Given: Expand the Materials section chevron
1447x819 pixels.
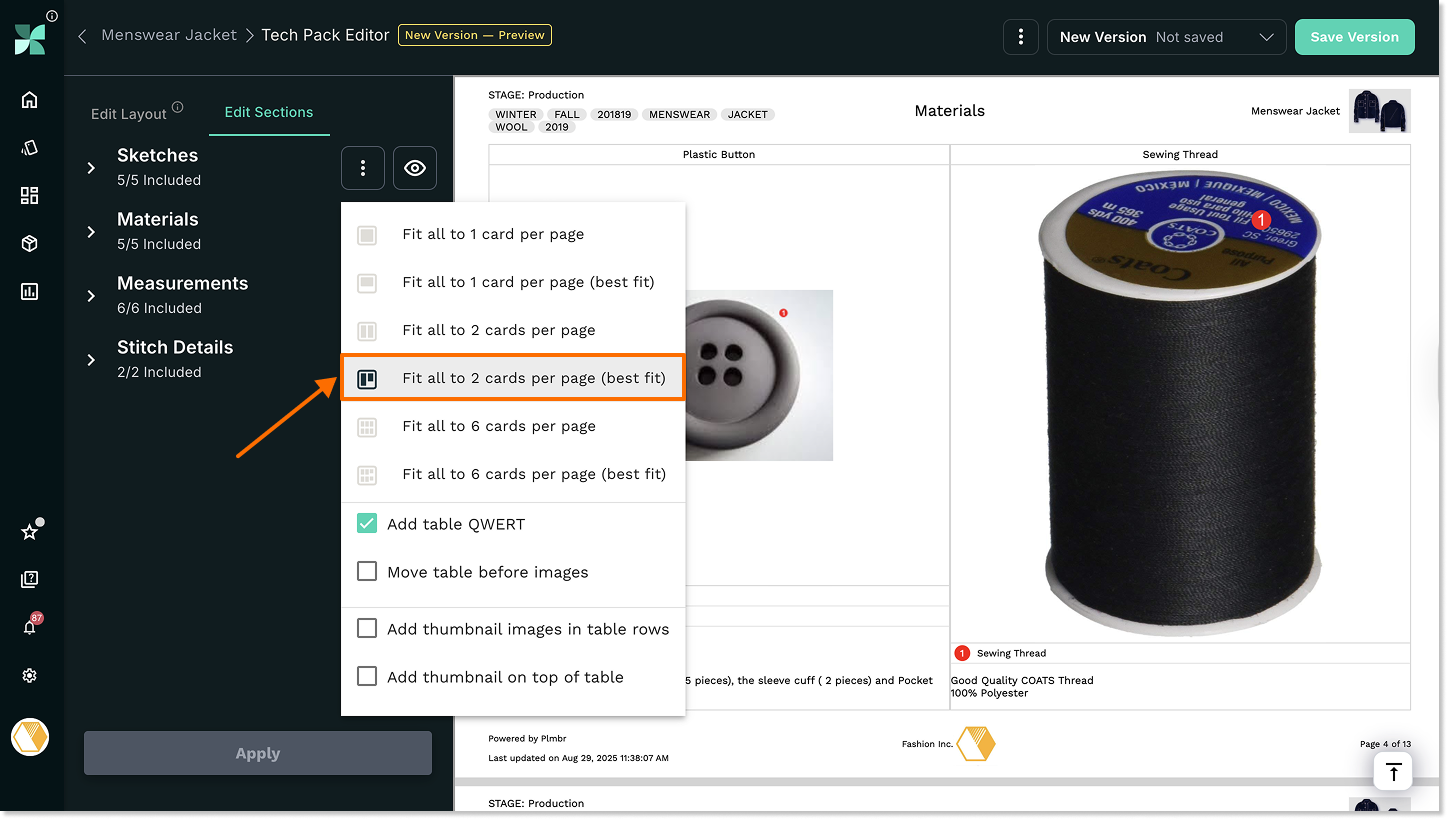Looking at the screenshot, I should (x=91, y=232).
